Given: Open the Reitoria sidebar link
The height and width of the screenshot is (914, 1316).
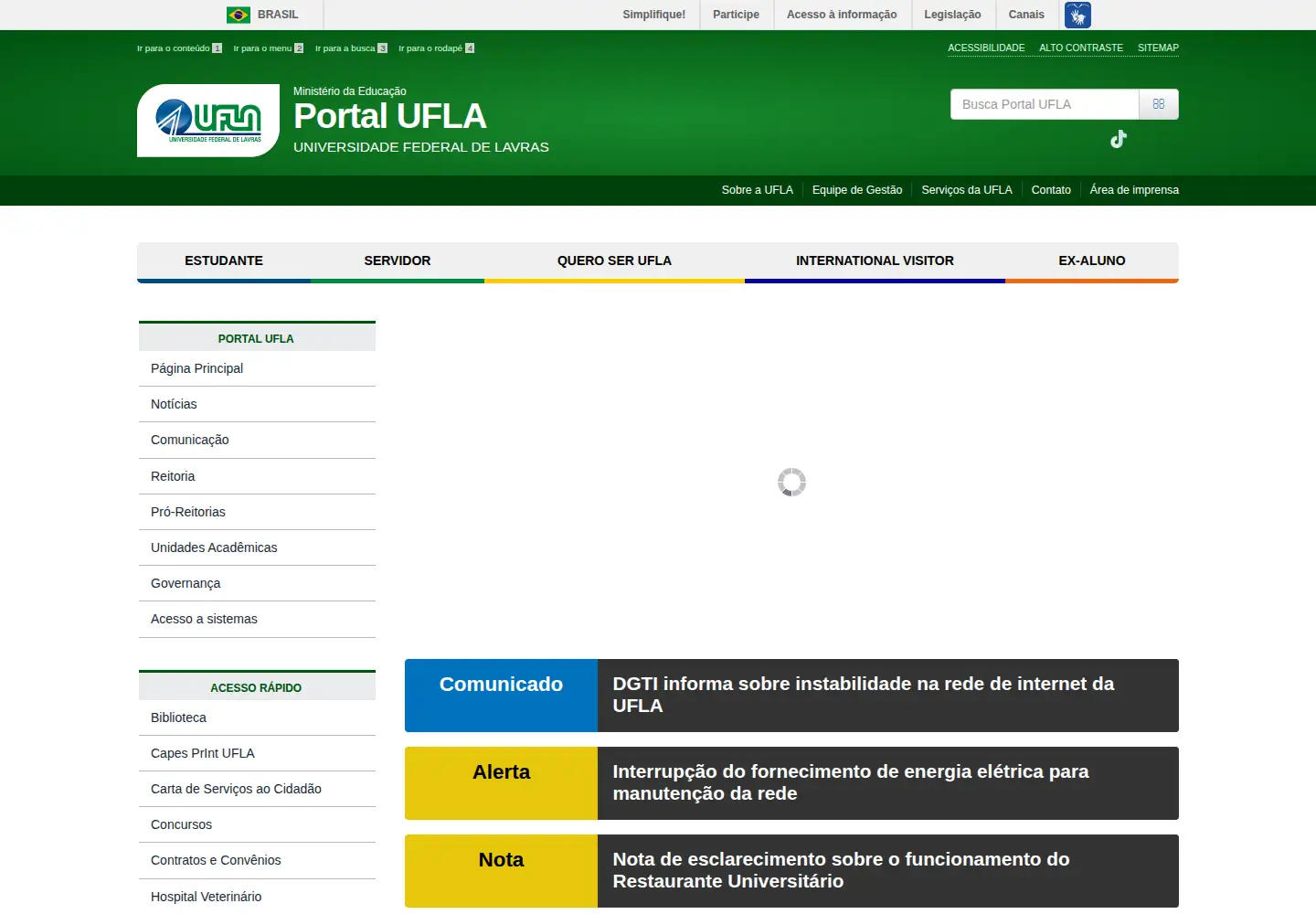Looking at the screenshot, I should coord(257,476).
